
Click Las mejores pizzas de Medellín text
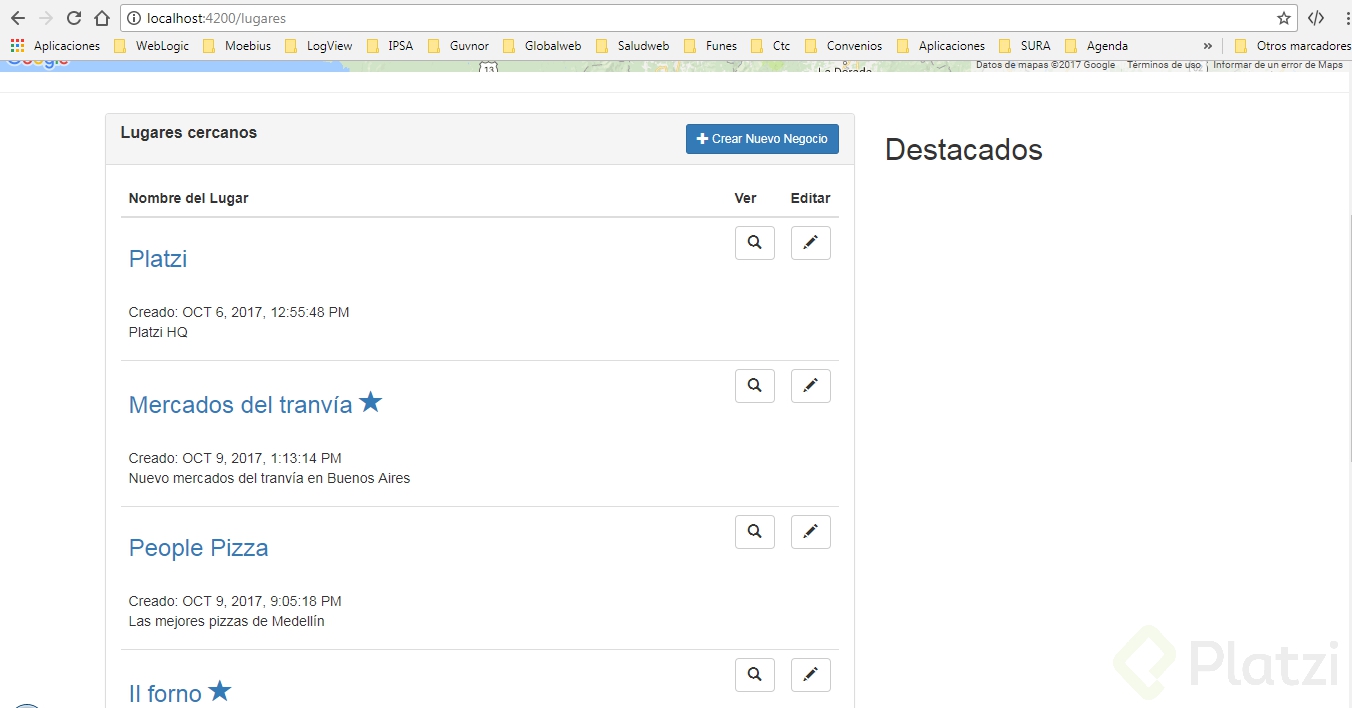click(x=227, y=621)
